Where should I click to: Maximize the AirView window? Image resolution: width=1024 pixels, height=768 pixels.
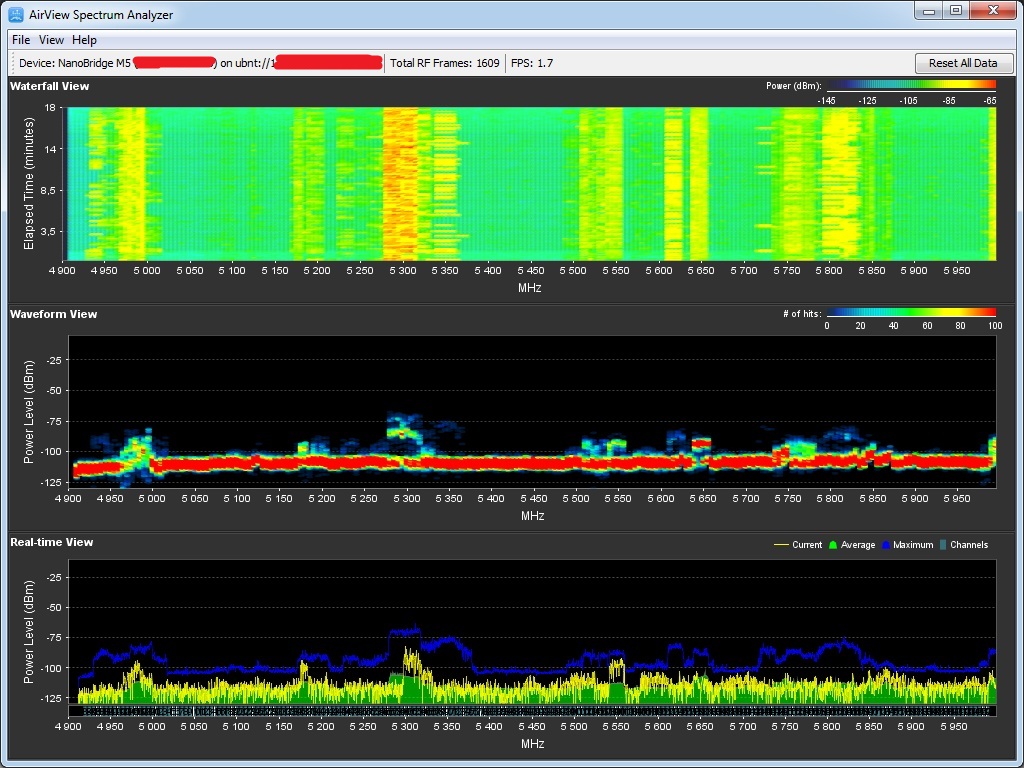click(x=955, y=11)
